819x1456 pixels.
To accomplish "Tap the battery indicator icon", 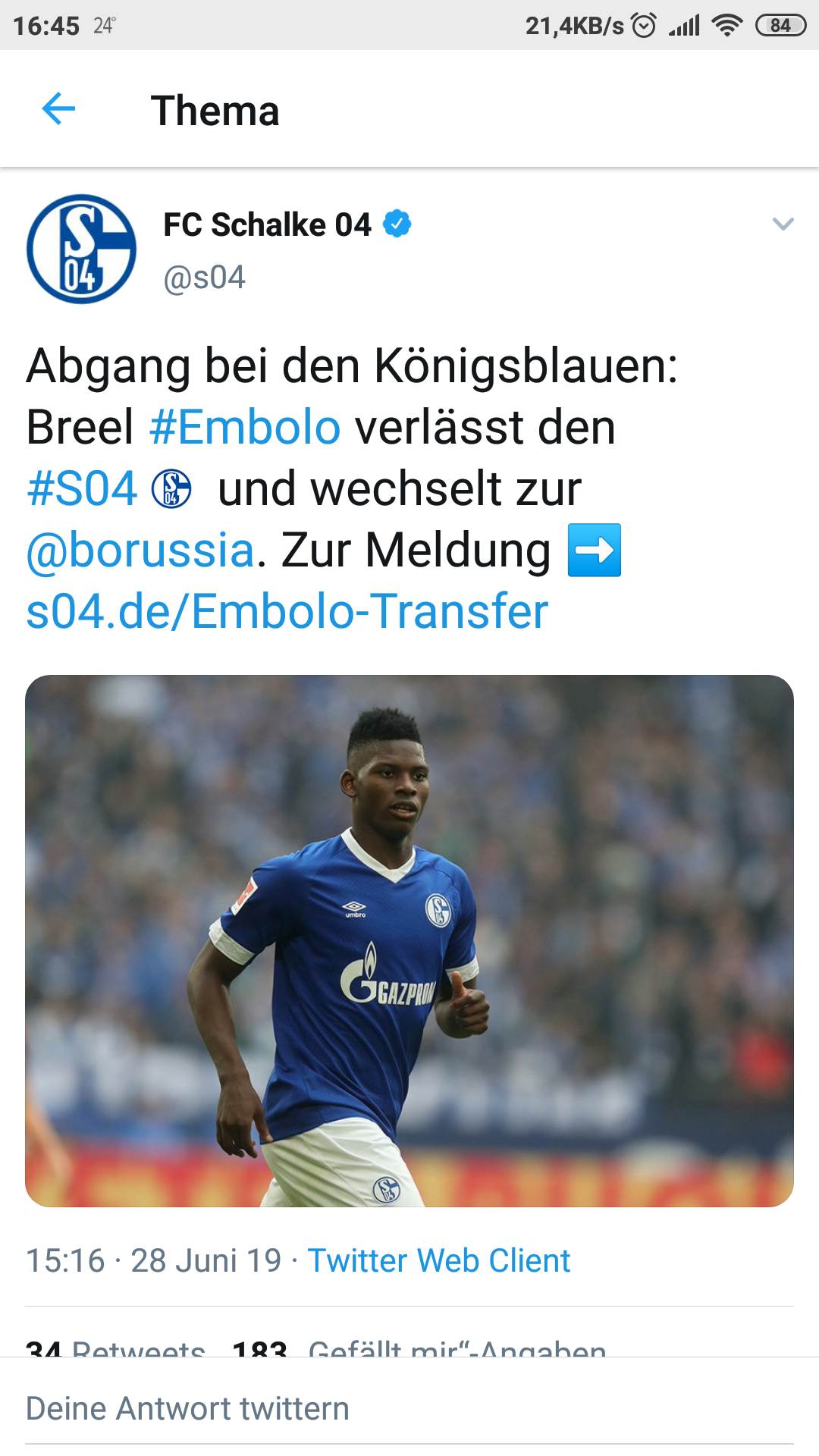I will point(780,26).
